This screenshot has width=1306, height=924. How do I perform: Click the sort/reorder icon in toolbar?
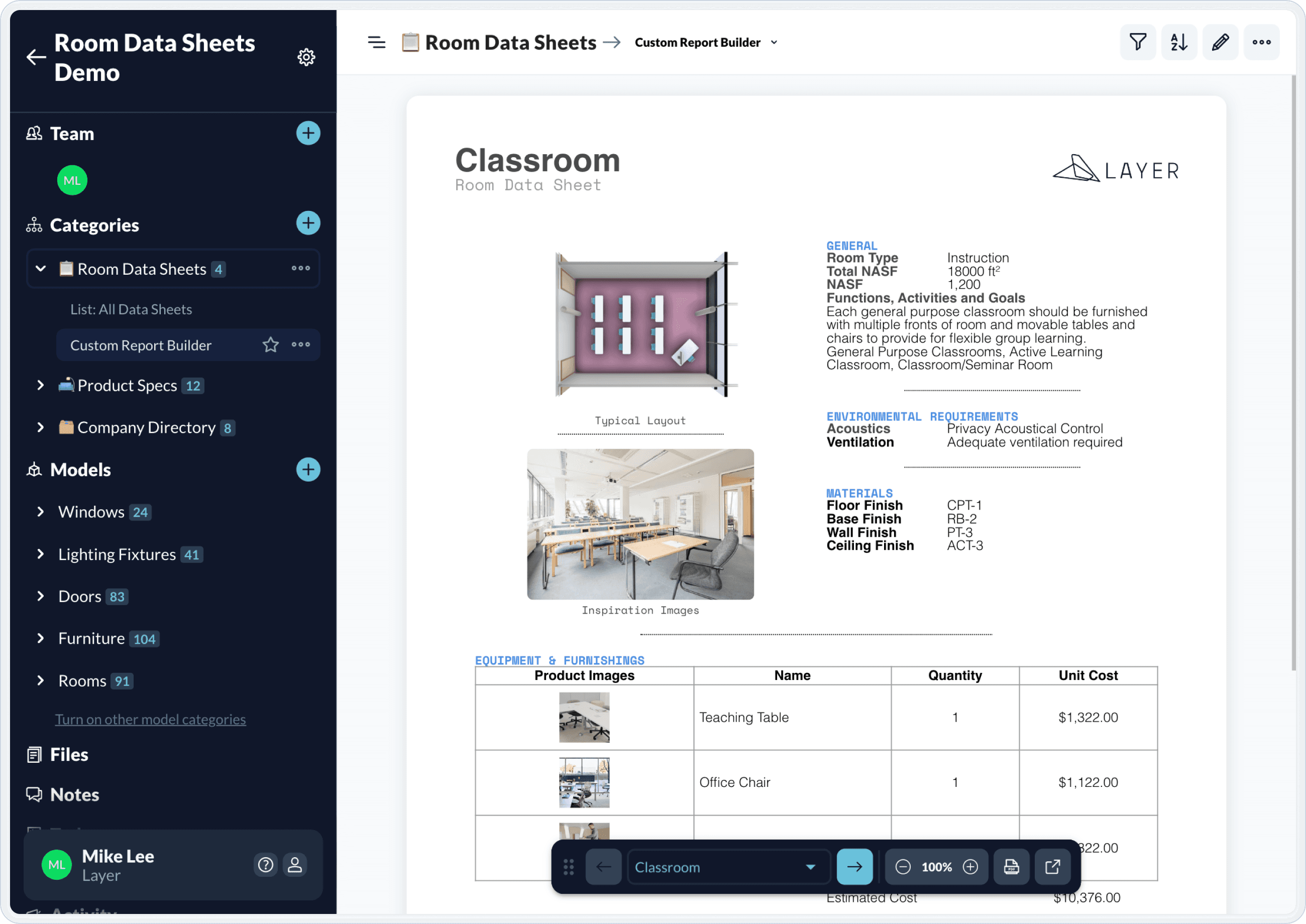pyautogui.click(x=1179, y=42)
